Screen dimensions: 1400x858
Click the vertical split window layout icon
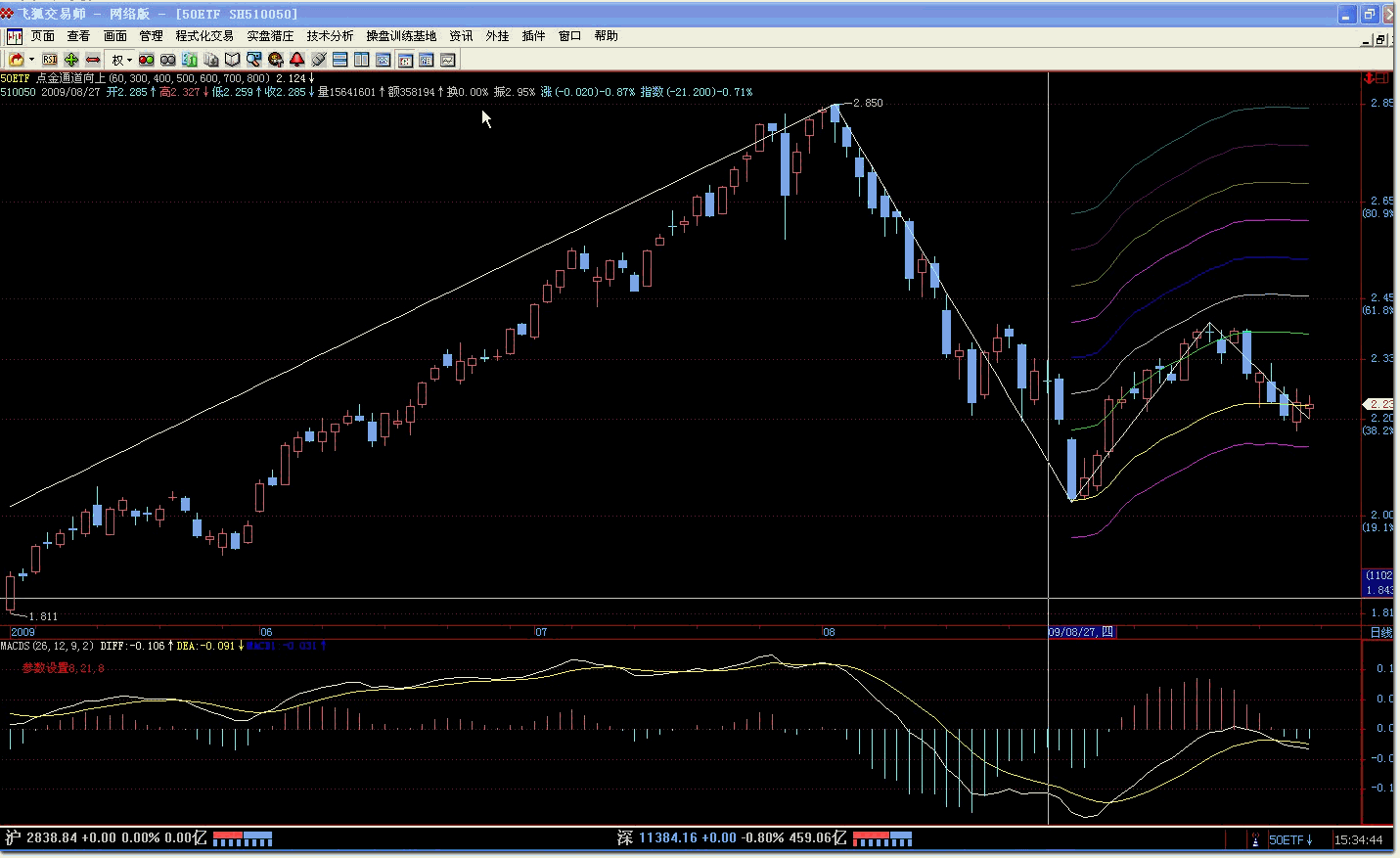tap(361, 60)
